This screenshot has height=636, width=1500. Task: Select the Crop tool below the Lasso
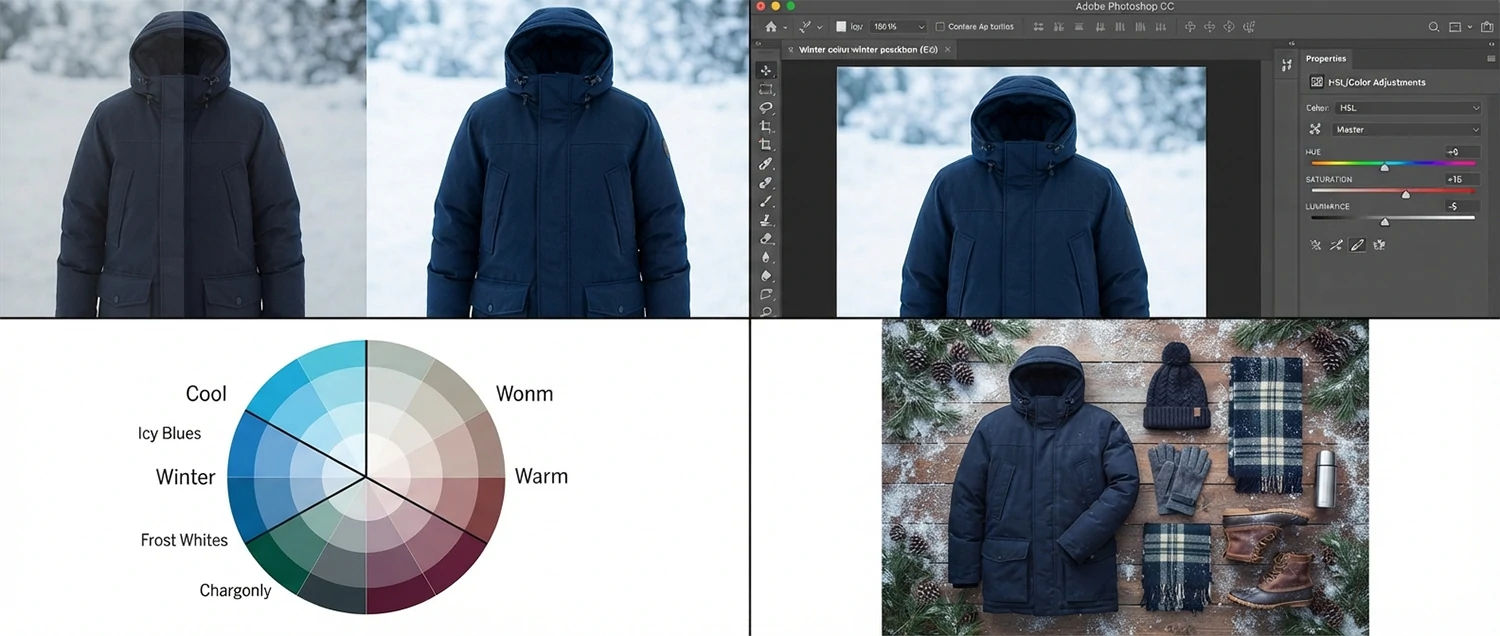(x=766, y=126)
